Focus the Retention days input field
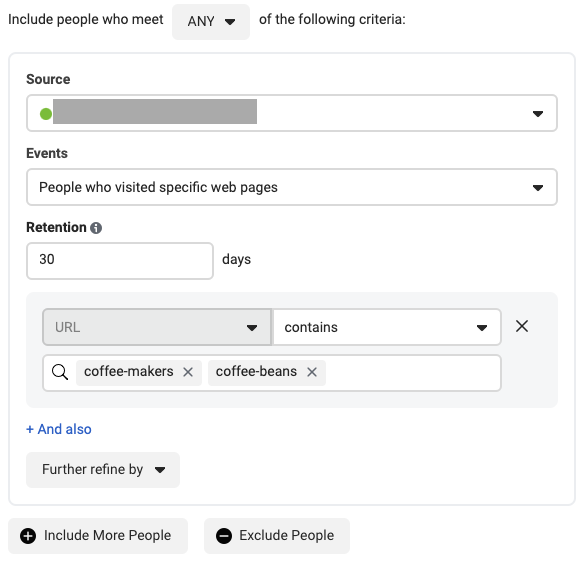This screenshot has height=568, width=586. (120, 260)
